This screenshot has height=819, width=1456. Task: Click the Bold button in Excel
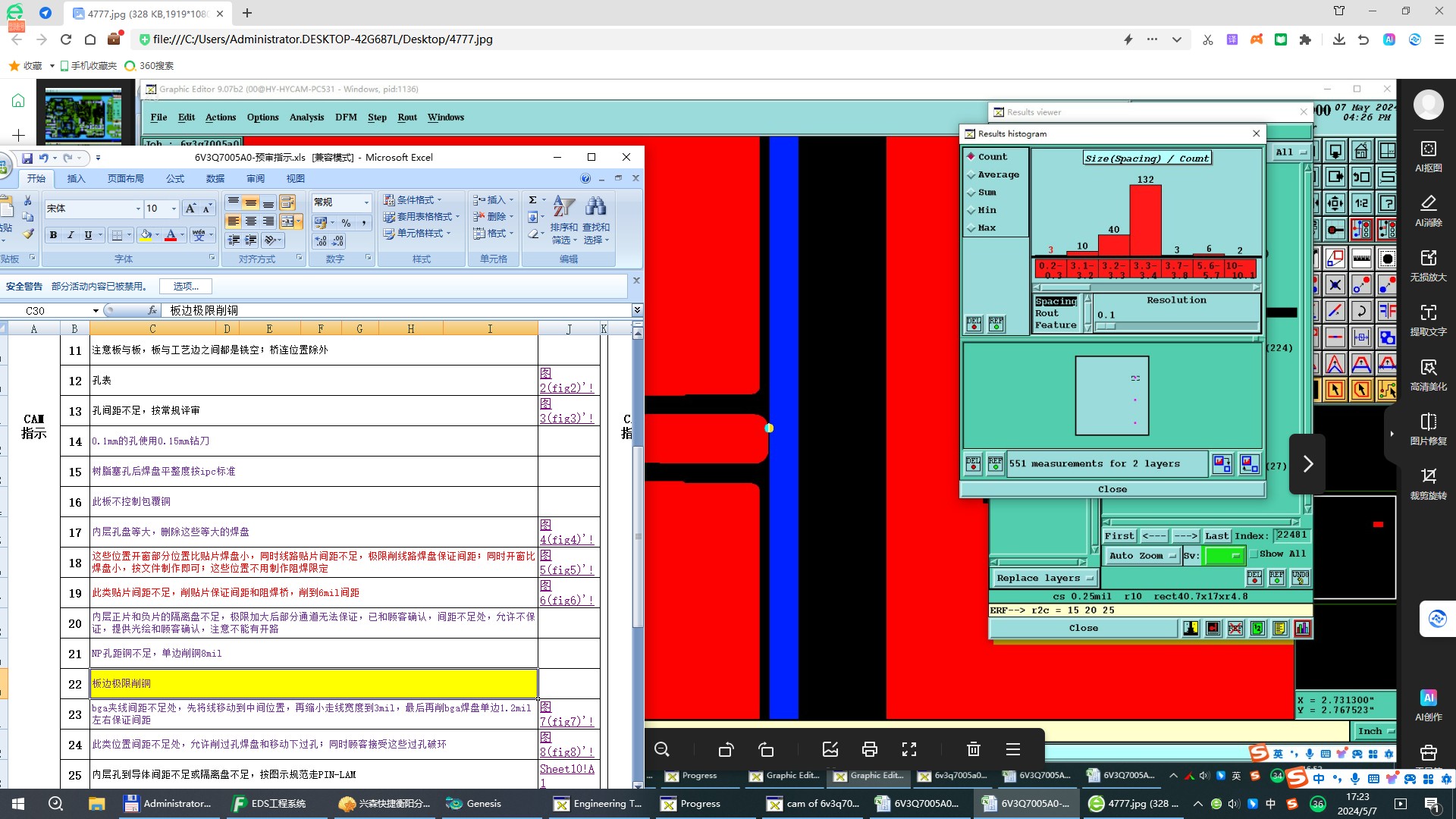(x=53, y=235)
